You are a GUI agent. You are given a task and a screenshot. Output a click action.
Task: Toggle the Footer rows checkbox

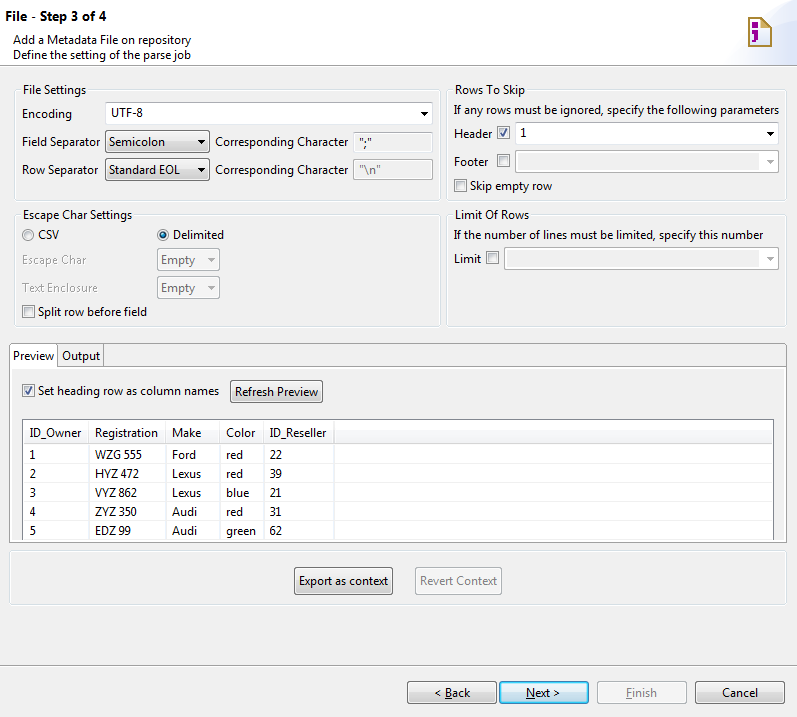point(503,161)
